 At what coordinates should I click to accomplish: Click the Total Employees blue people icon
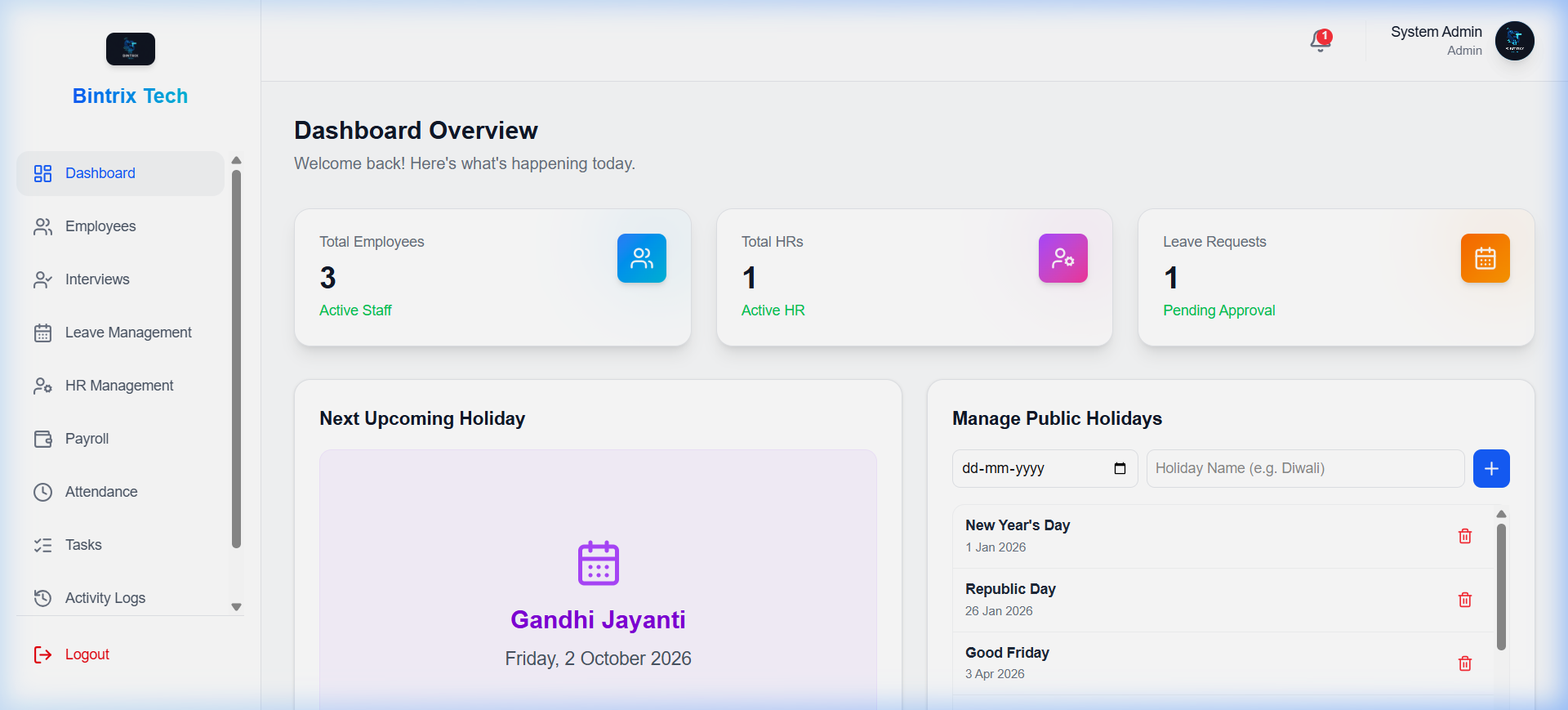point(641,258)
